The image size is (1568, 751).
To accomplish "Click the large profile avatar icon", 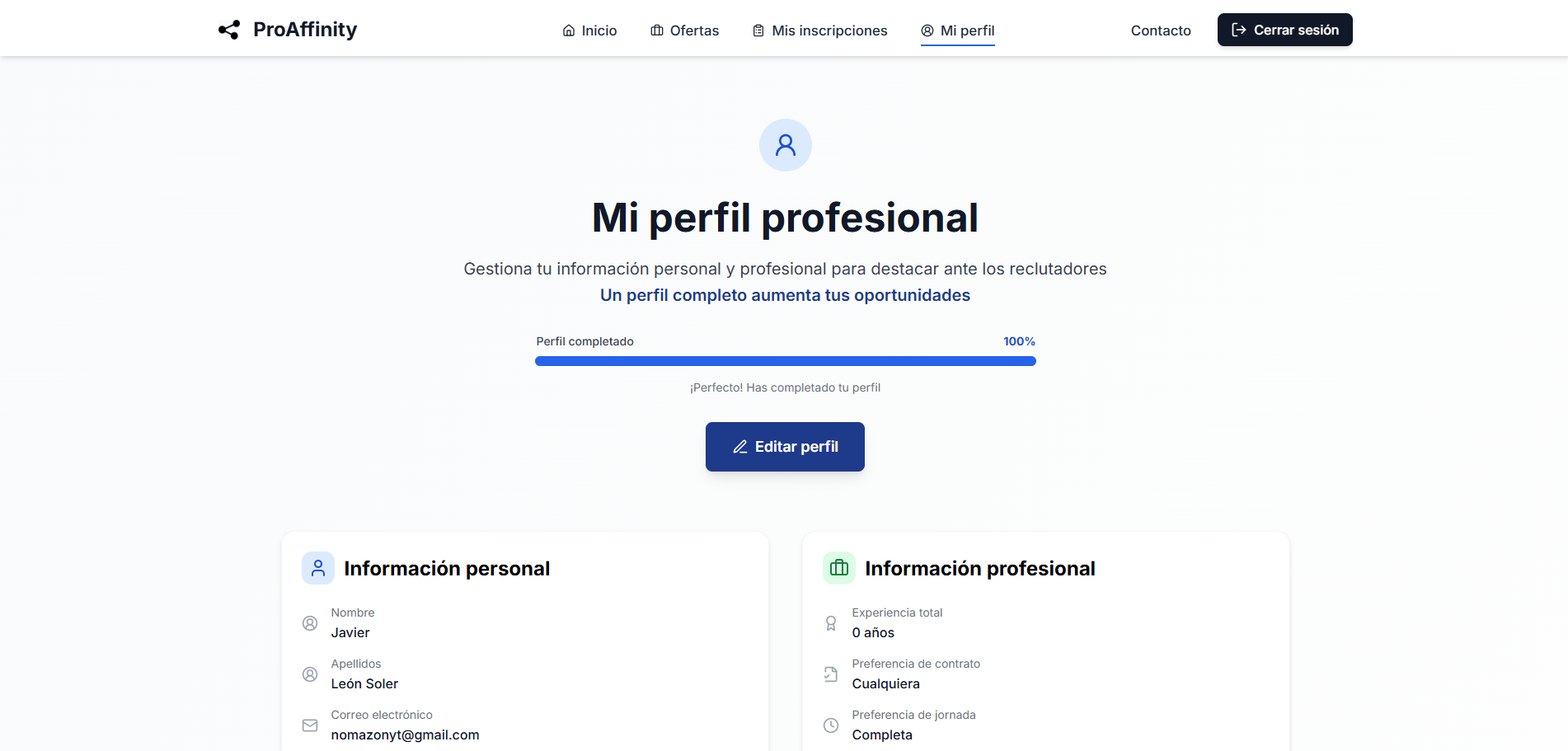I will pyautogui.click(x=785, y=145).
